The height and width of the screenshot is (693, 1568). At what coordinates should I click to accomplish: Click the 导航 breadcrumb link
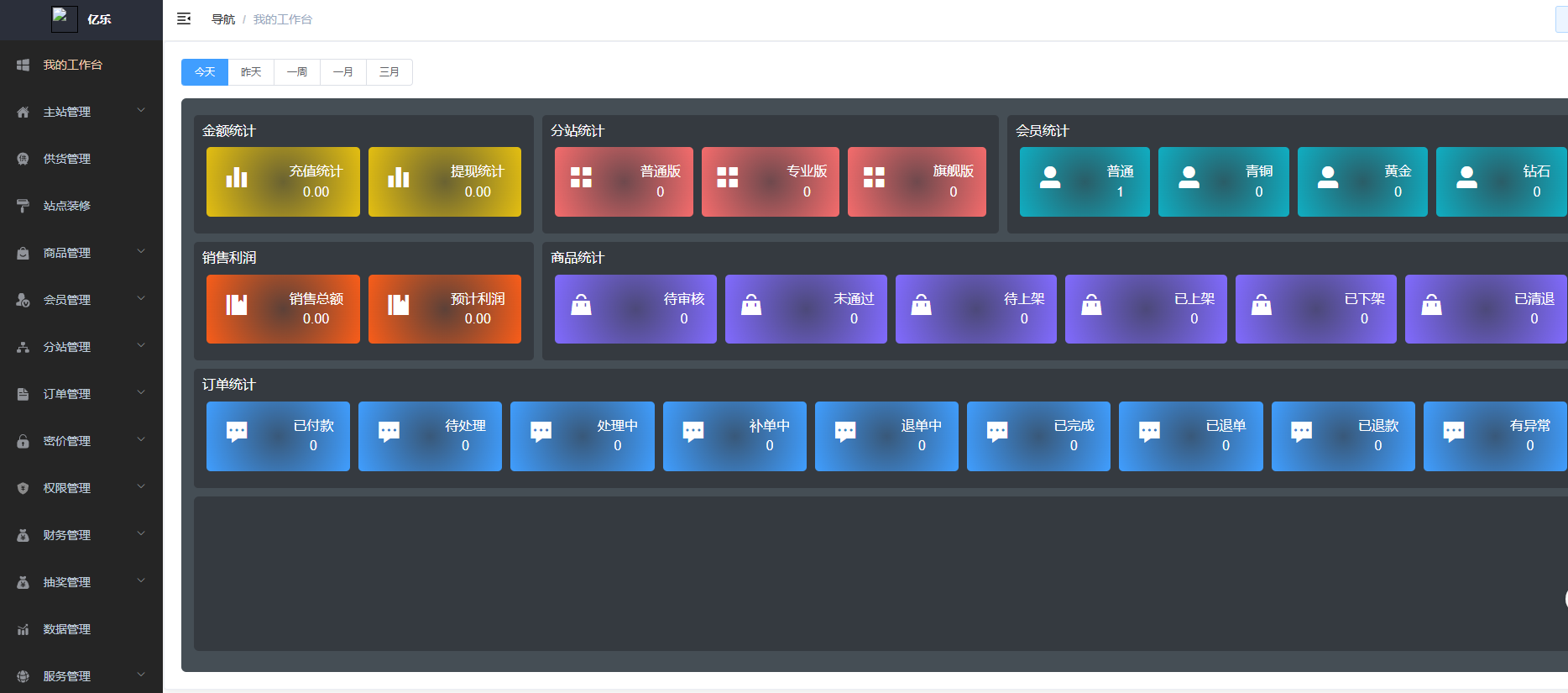(223, 19)
